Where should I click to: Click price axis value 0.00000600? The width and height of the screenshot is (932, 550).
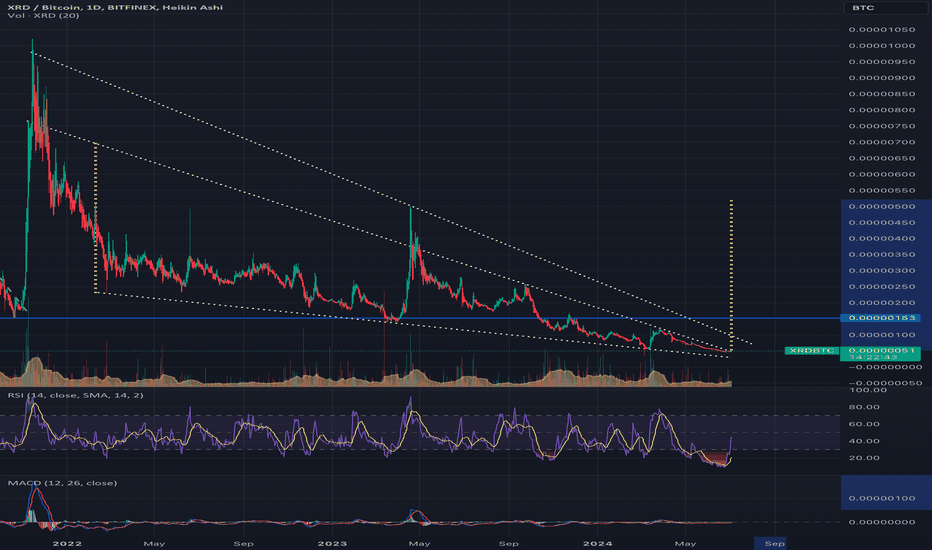[881, 174]
